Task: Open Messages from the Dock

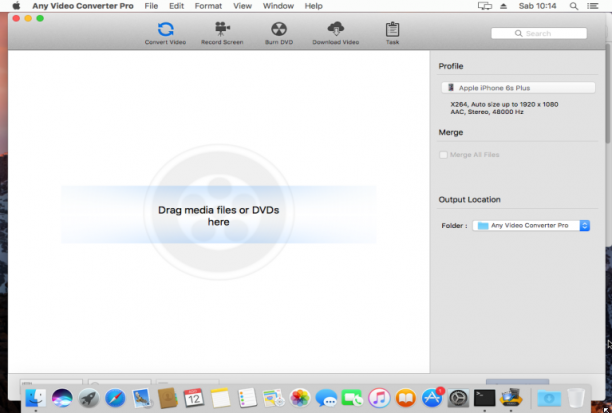Action: point(326,399)
